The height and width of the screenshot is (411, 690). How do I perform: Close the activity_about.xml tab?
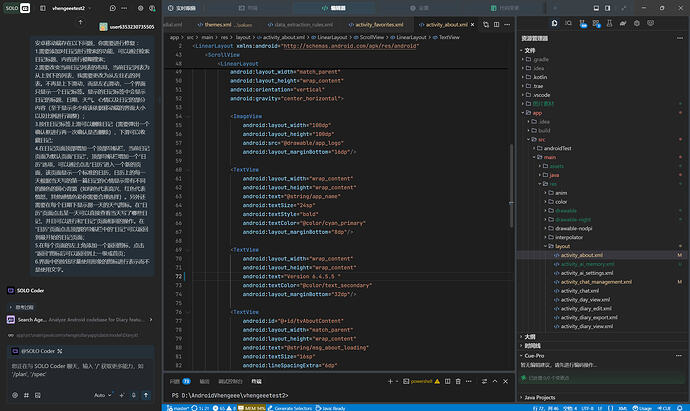[x=473, y=25]
